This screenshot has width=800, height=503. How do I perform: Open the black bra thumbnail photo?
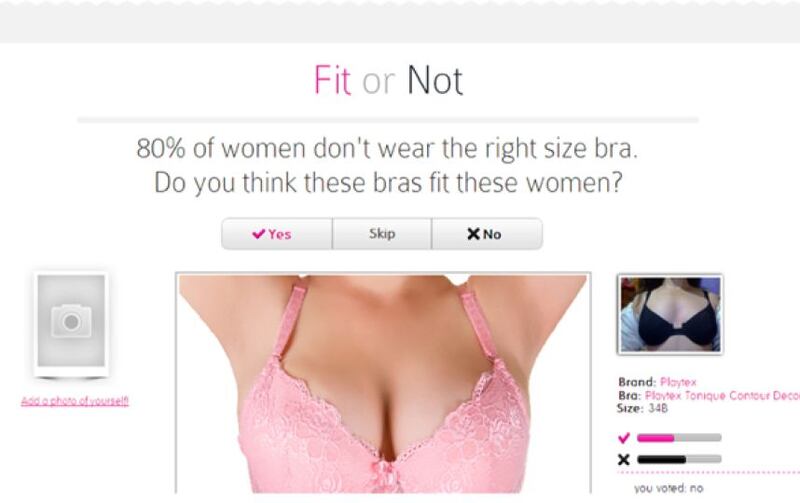(x=670, y=314)
